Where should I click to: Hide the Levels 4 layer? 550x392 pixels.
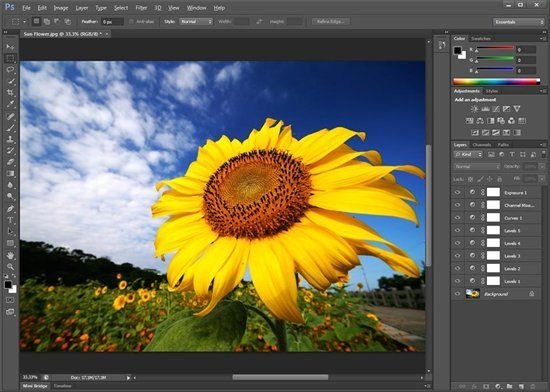coord(457,243)
